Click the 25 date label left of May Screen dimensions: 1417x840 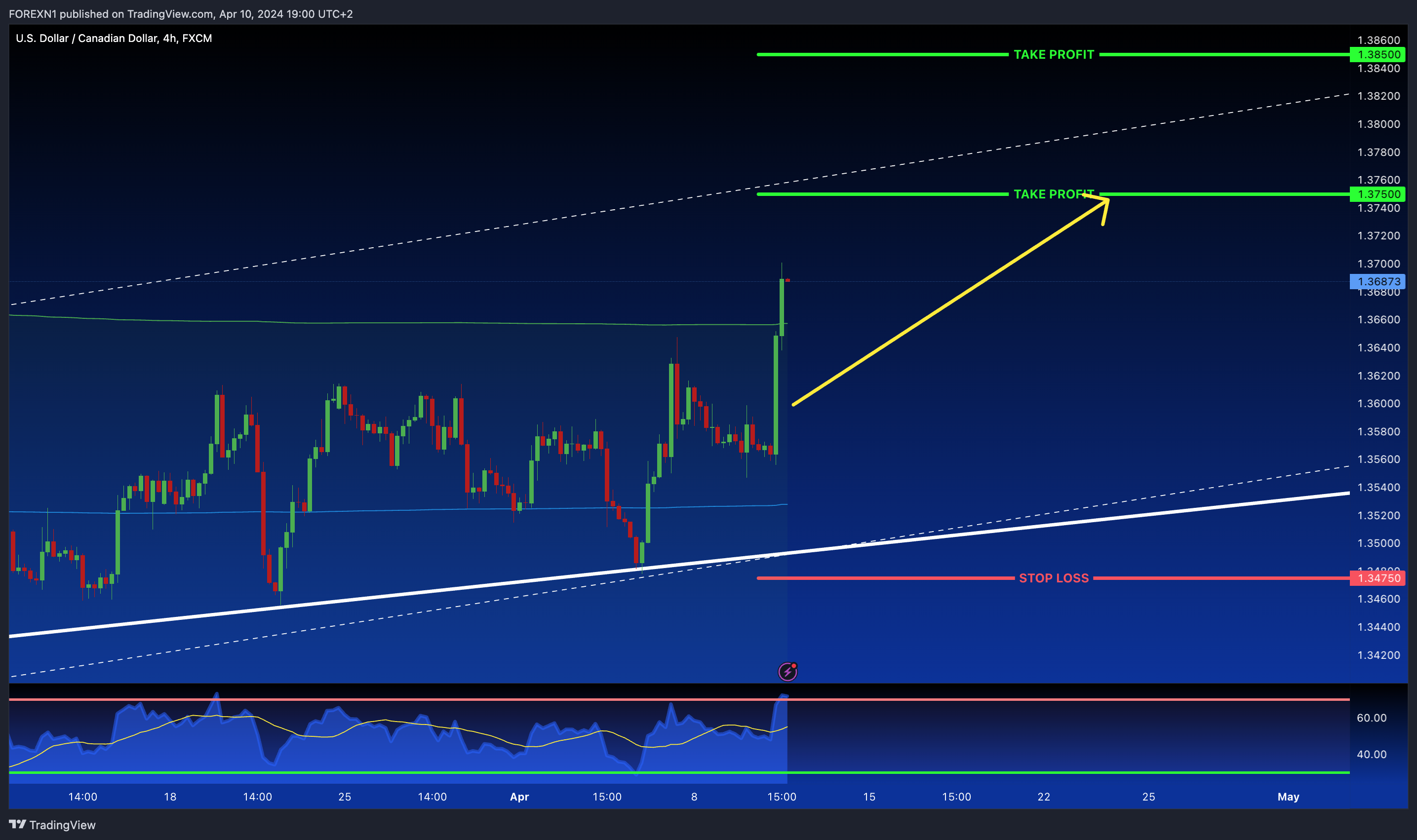[1148, 797]
